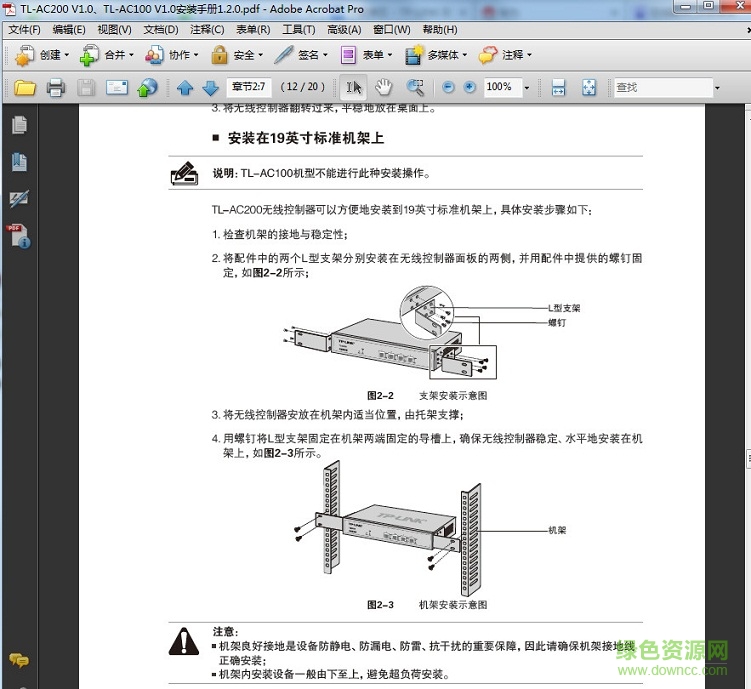Go to previous page with up arrow
The height and width of the screenshot is (689, 751).
click(x=185, y=88)
